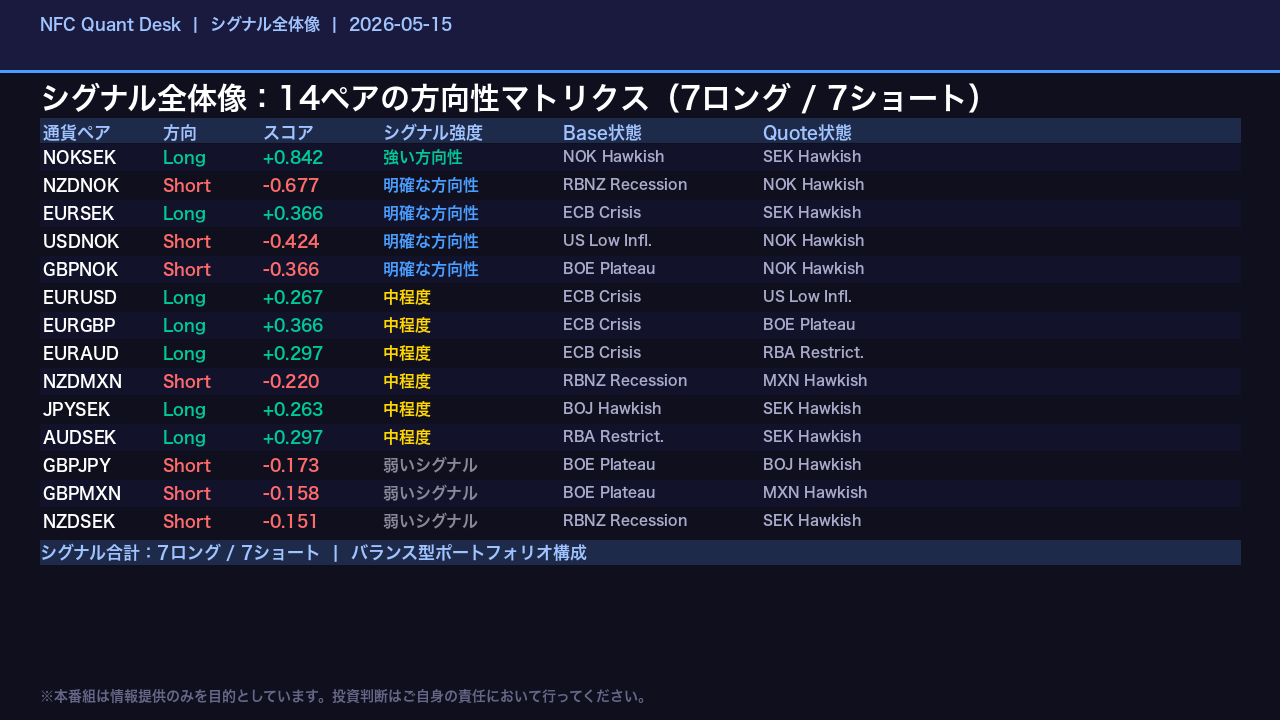1280x720 pixels.
Task: Click 弱いシグナル in the GBPJPY row
Action: [430, 465]
